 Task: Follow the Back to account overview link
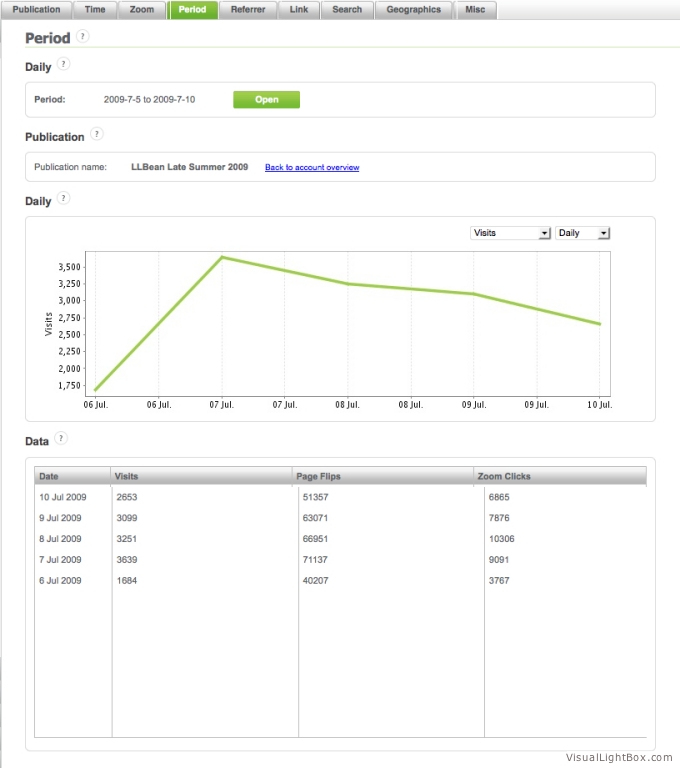coord(312,168)
